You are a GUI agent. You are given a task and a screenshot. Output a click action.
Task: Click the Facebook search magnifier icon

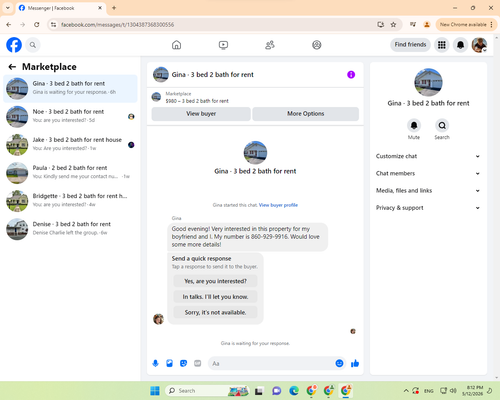point(33,45)
